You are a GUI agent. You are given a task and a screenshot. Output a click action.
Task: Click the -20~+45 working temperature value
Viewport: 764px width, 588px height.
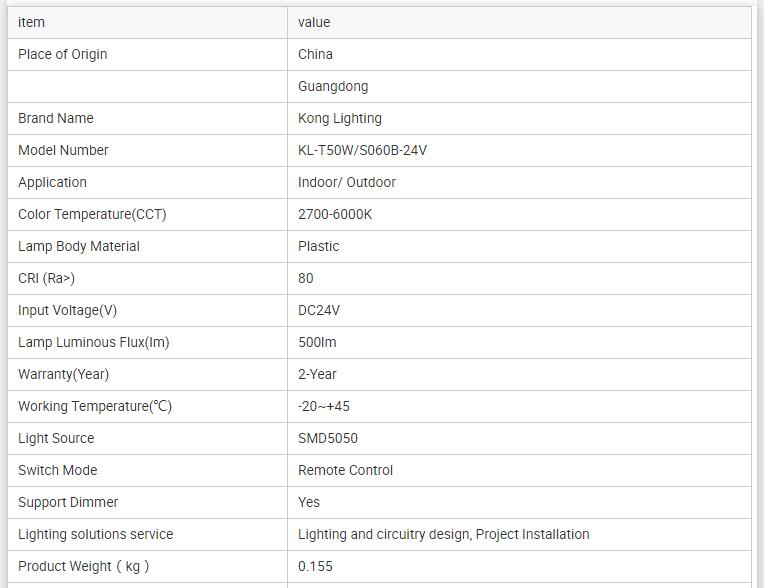pos(324,406)
